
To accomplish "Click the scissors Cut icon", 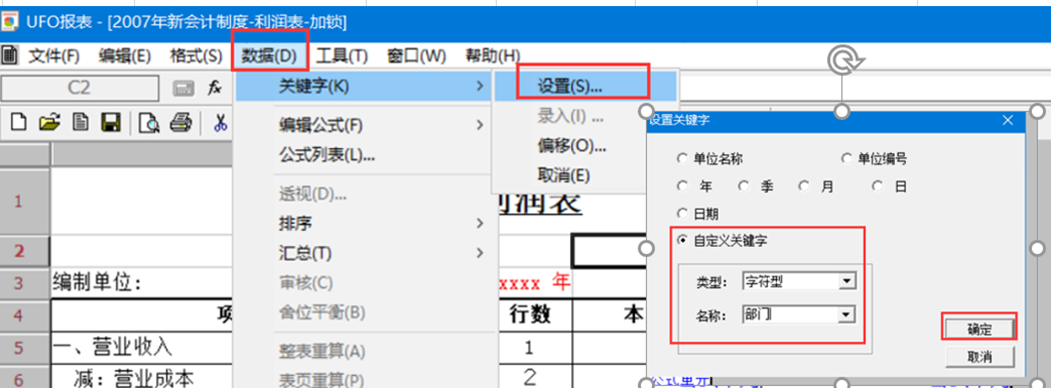I will 221,122.
